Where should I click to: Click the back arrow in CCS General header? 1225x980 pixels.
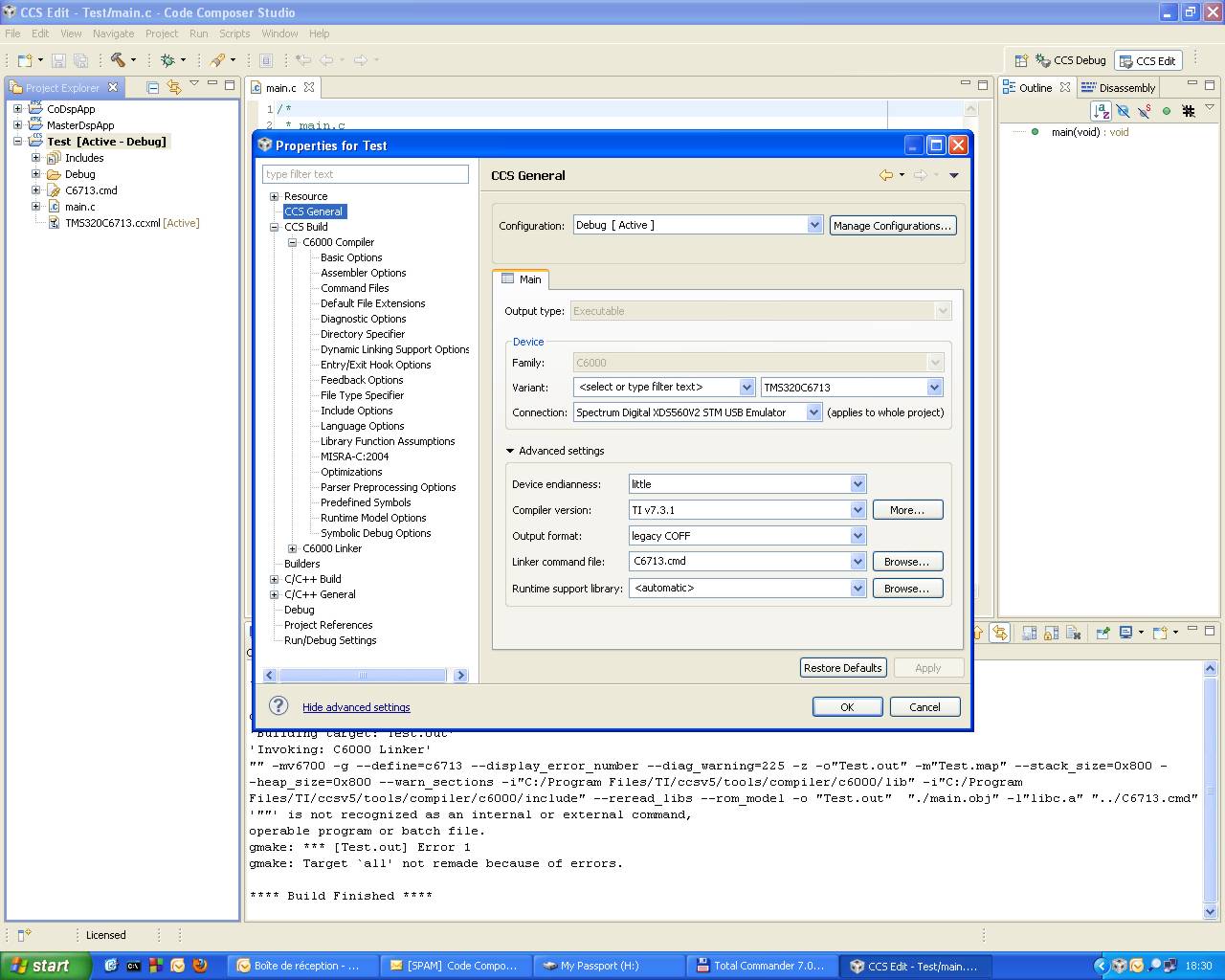886,175
